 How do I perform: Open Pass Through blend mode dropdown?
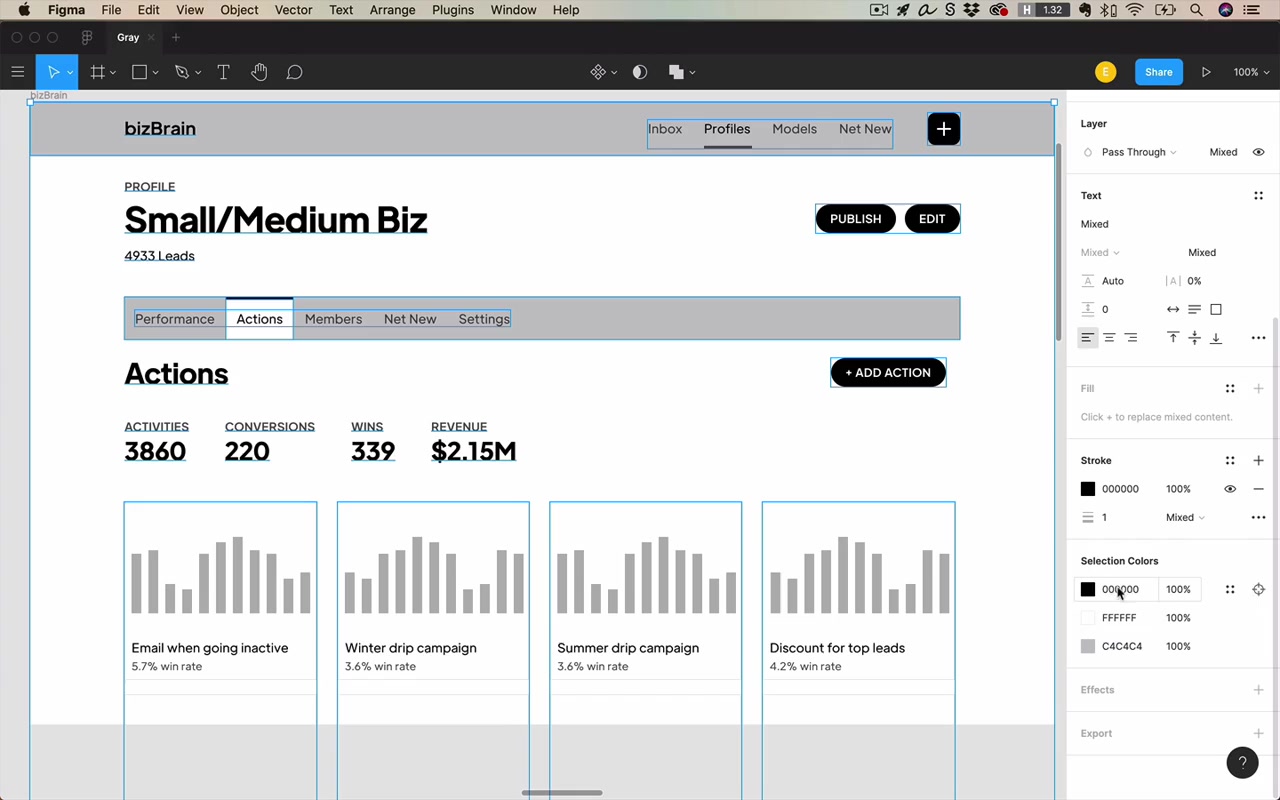1138,152
